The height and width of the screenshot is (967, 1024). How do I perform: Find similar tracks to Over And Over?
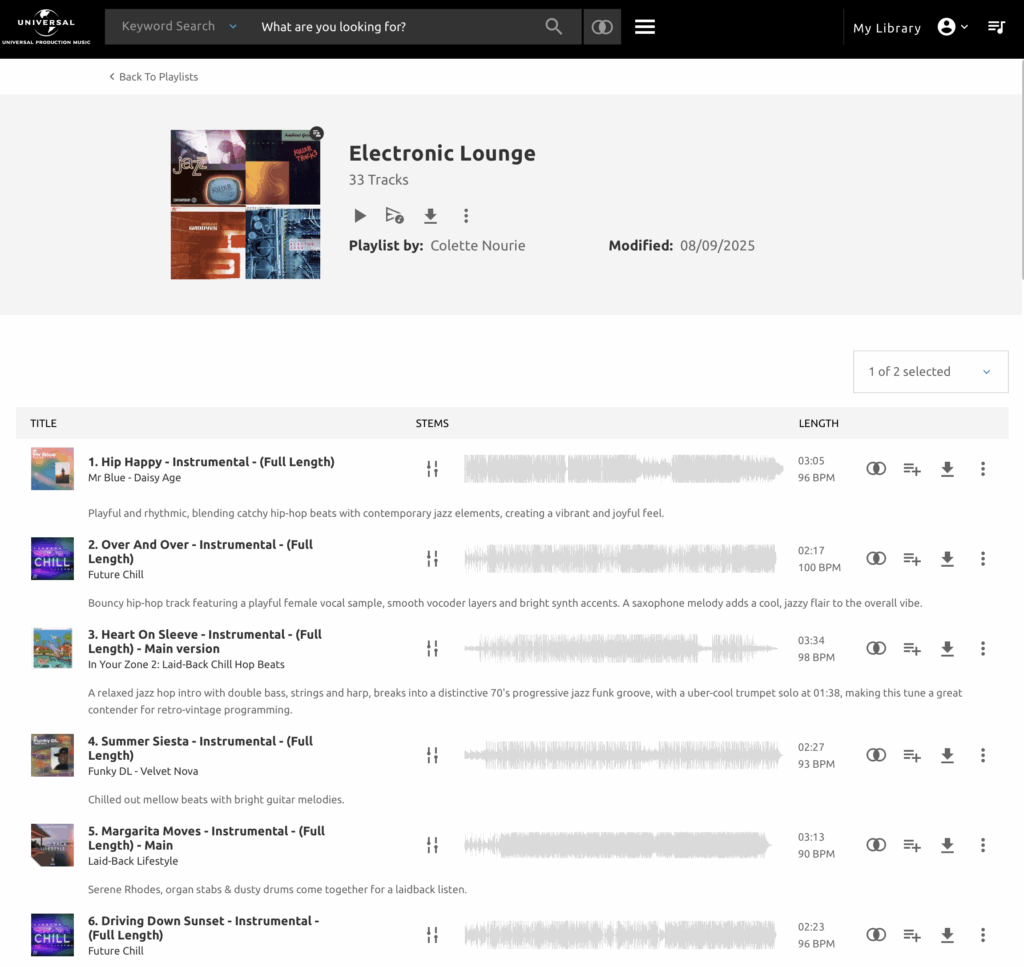point(876,559)
